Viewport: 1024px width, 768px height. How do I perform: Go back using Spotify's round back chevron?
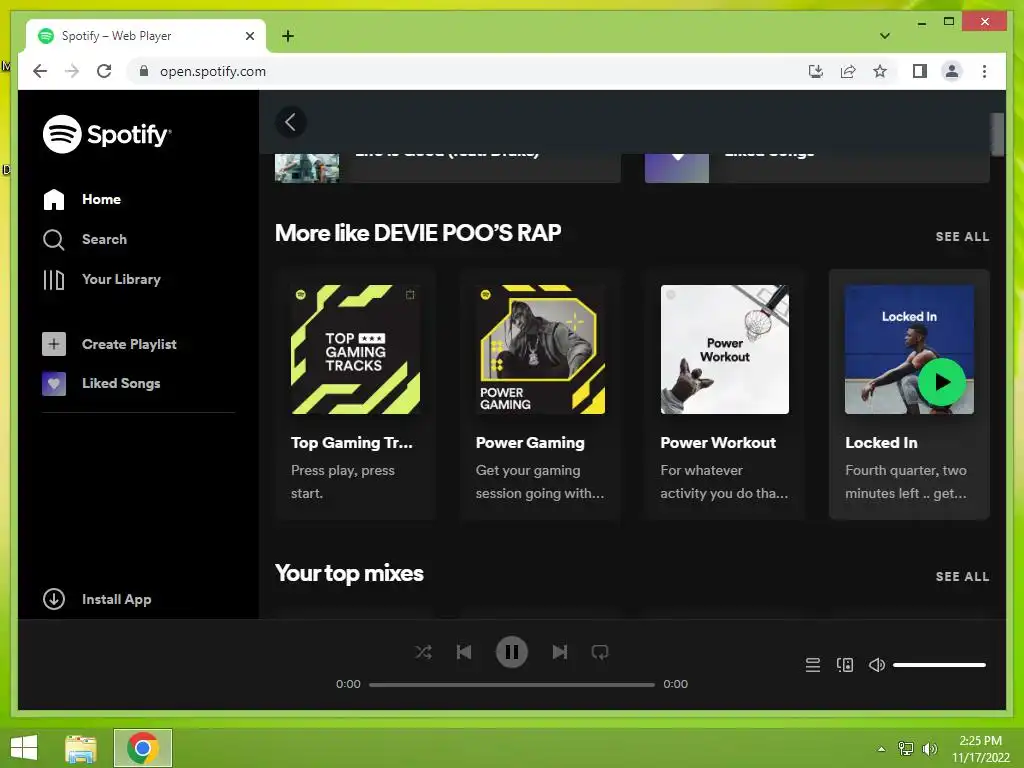tap(291, 122)
